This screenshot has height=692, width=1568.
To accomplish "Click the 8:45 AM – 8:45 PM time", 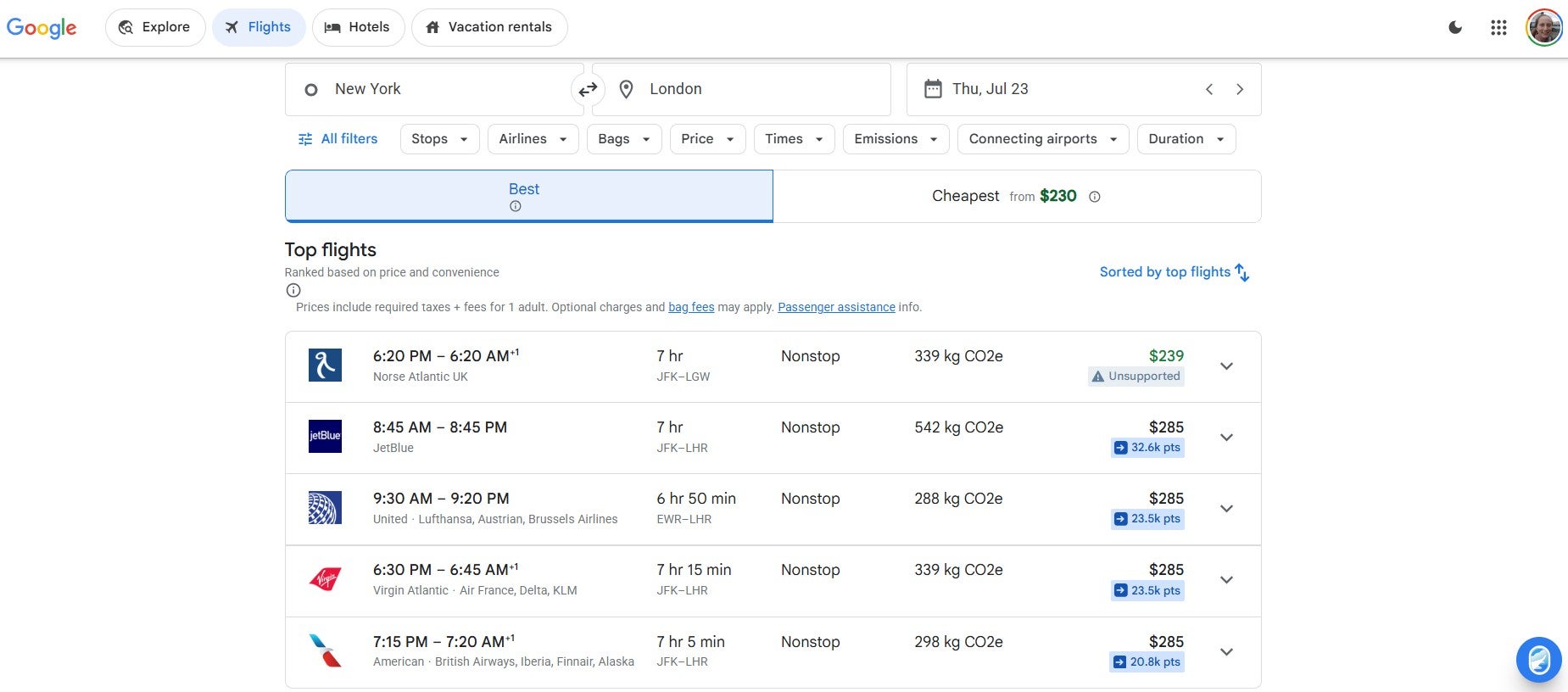I will tap(440, 427).
